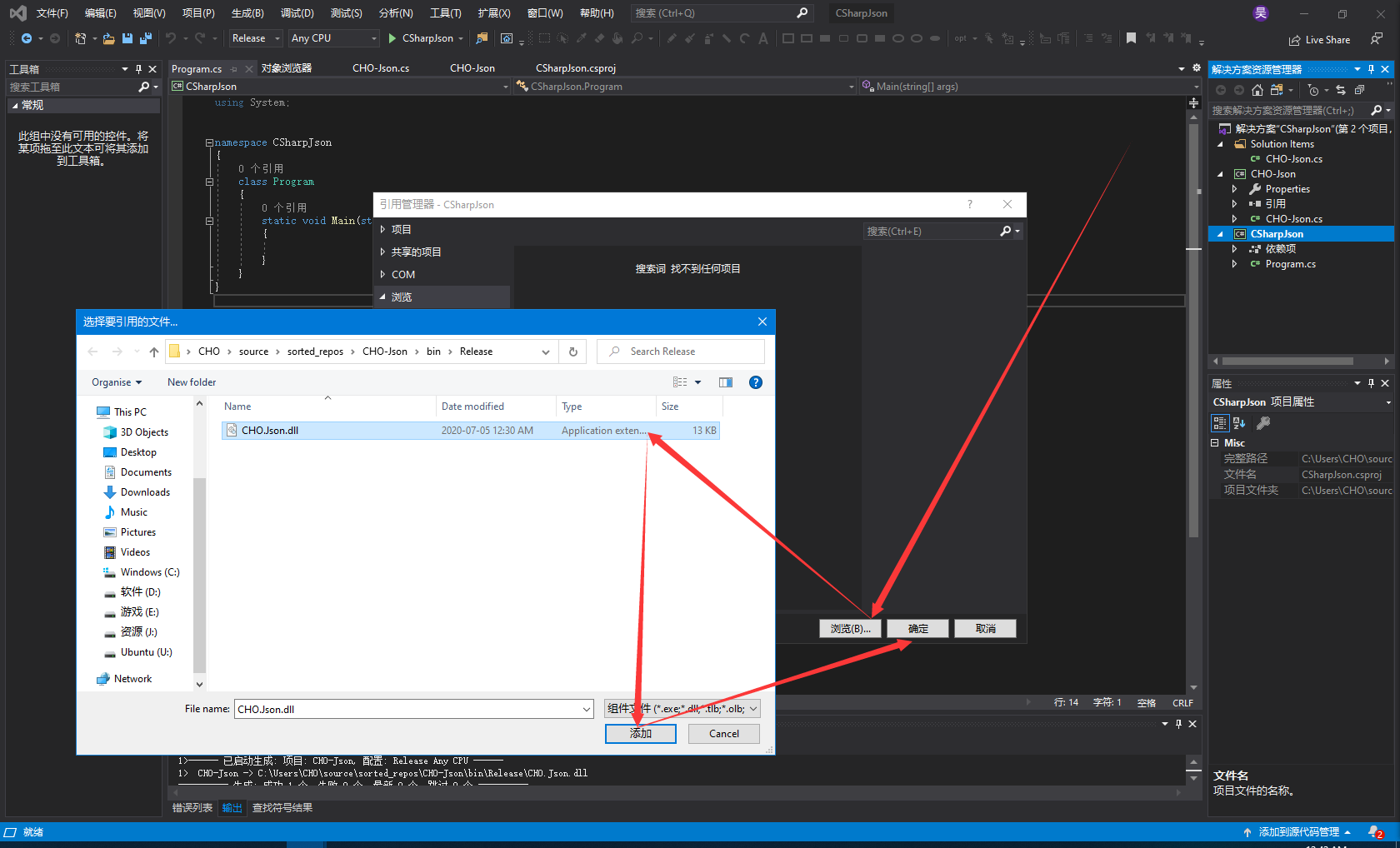The height and width of the screenshot is (848, 1400).
Task: Click the bookmark icon in the toolbar
Action: (x=1131, y=38)
